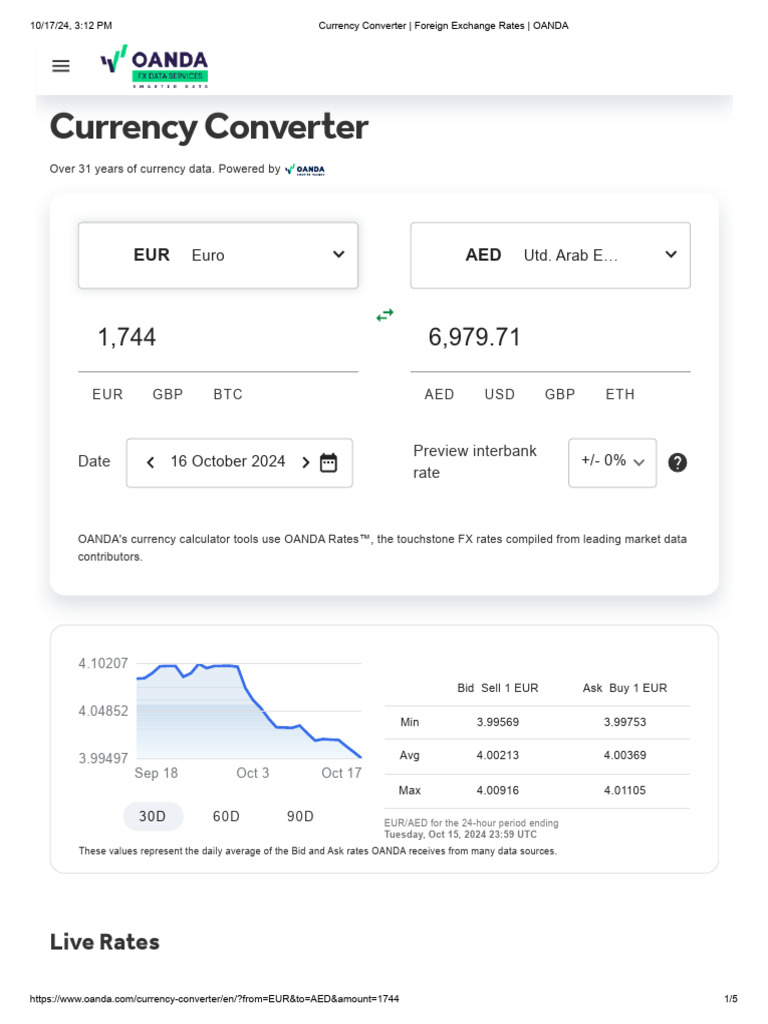
Task: Swap the EUR and AED currencies
Action: 385,315
